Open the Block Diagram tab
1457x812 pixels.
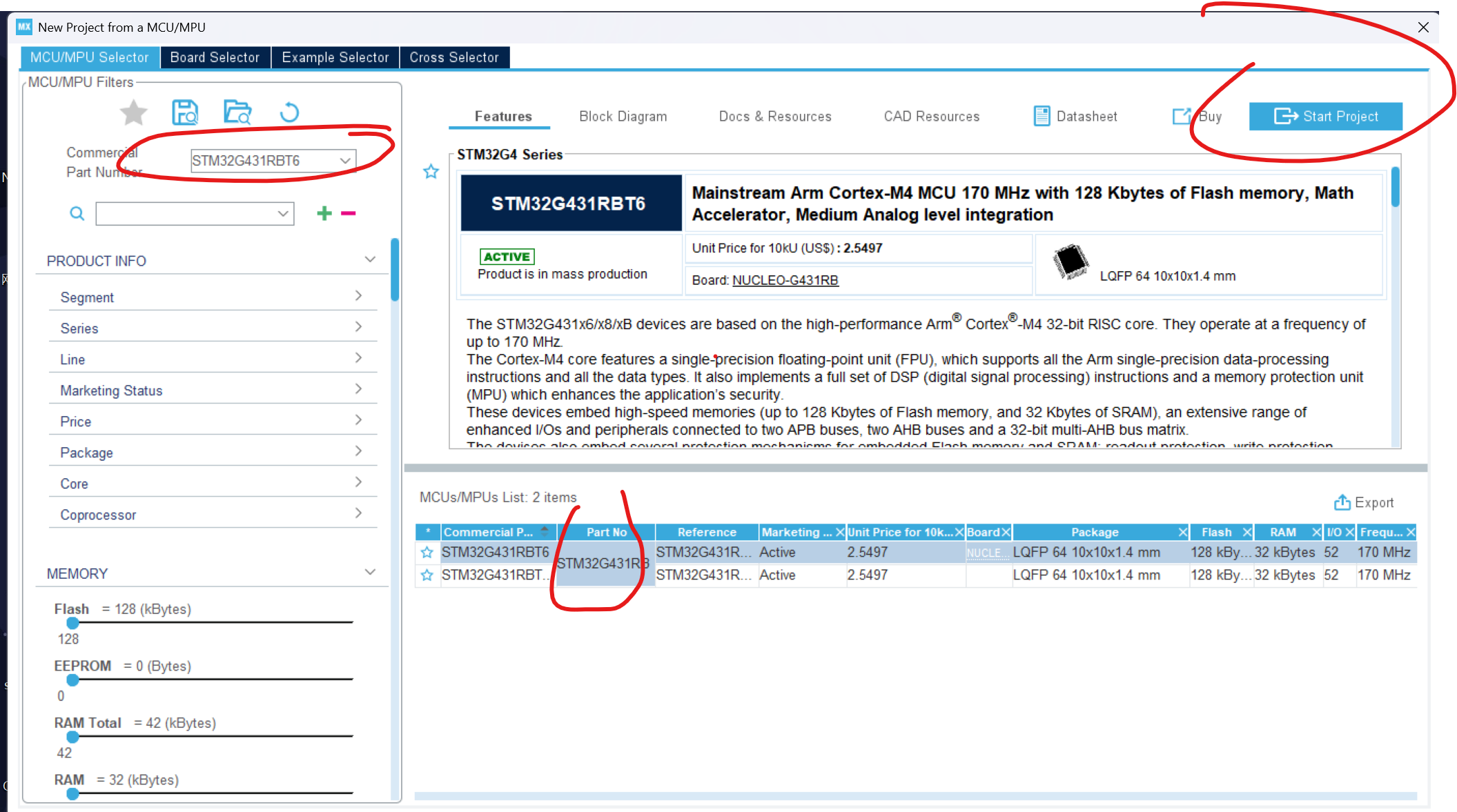pos(623,117)
